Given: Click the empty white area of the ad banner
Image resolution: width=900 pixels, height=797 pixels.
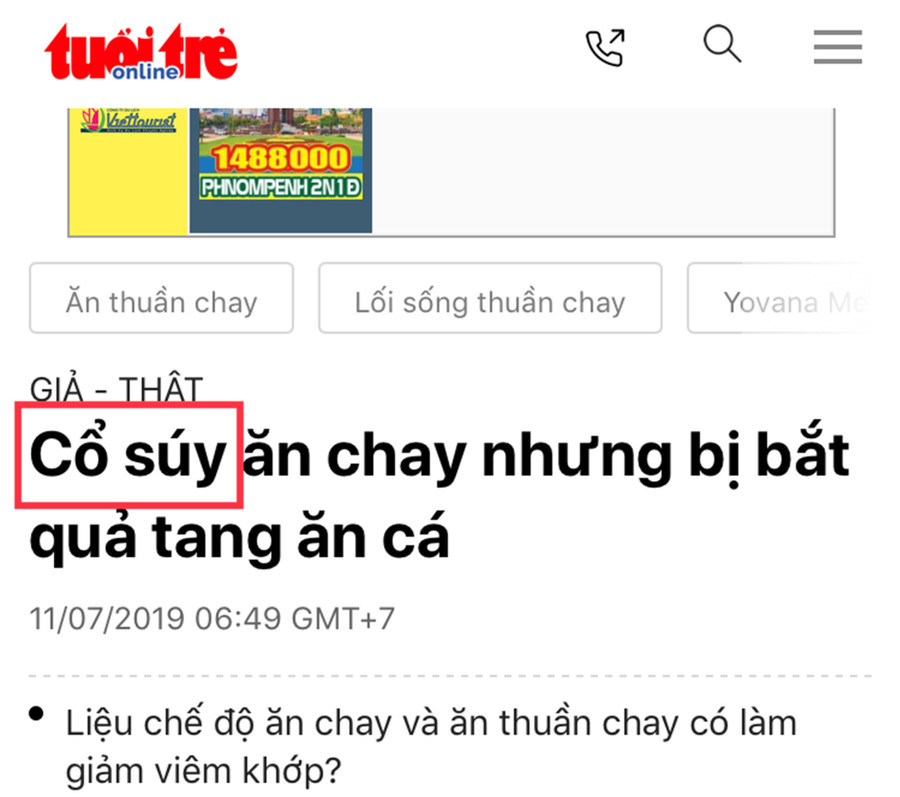Looking at the screenshot, I should (x=603, y=171).
